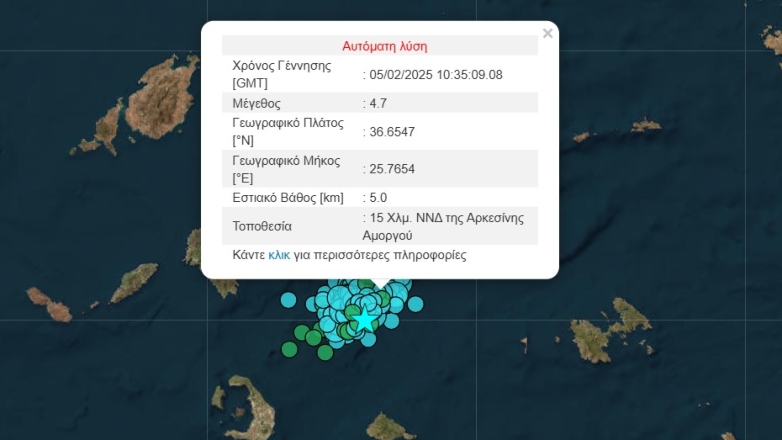Select the rightmost cyan circle of the cluster
782x440 pixels.
point(415,303)
